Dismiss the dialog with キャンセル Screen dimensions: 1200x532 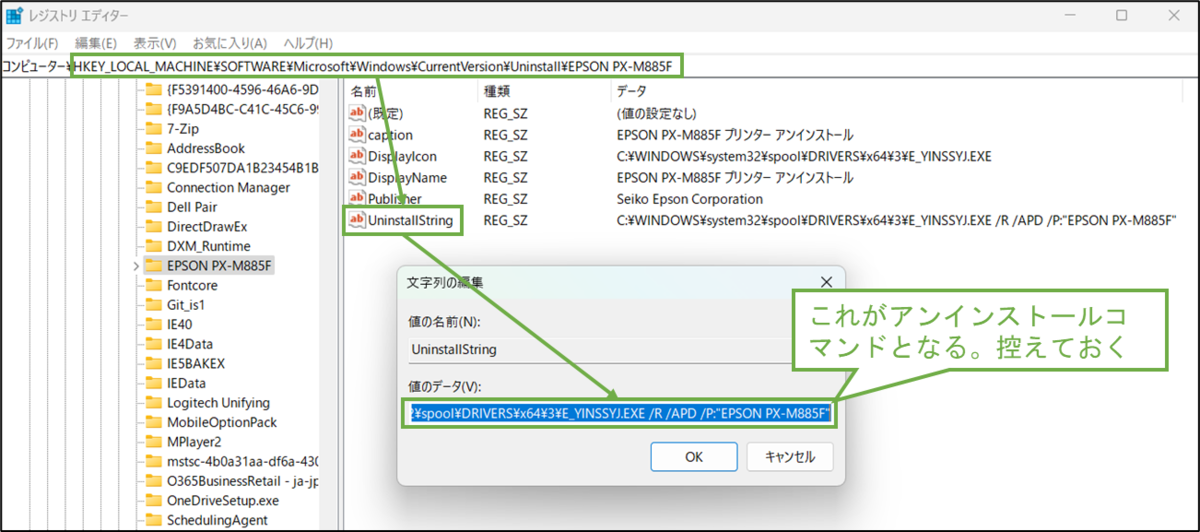click(x=790, y=457)
